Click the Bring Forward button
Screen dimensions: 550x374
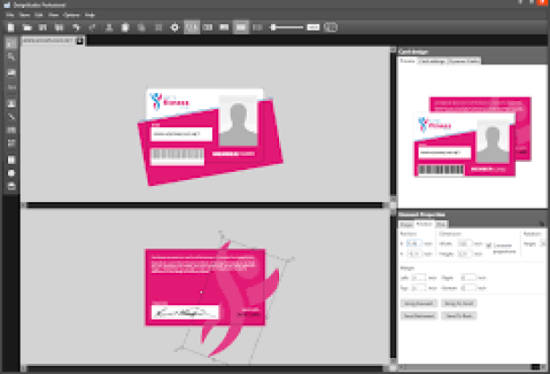click(419, 303)
